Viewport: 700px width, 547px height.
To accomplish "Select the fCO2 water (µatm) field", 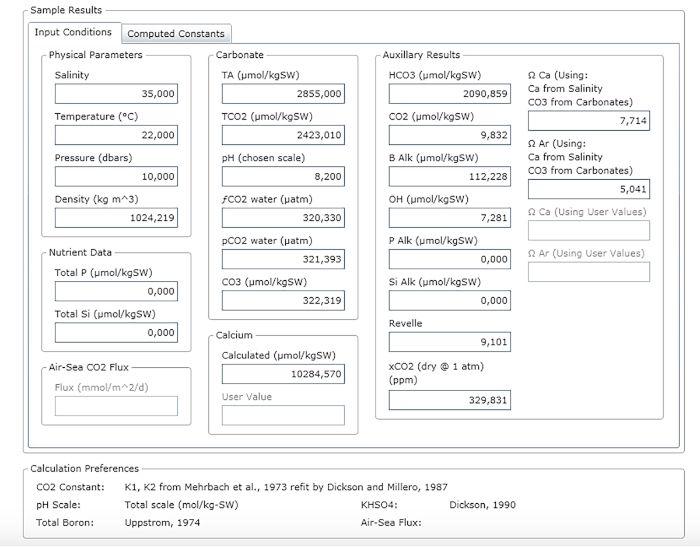I will [x=283, y=218].
